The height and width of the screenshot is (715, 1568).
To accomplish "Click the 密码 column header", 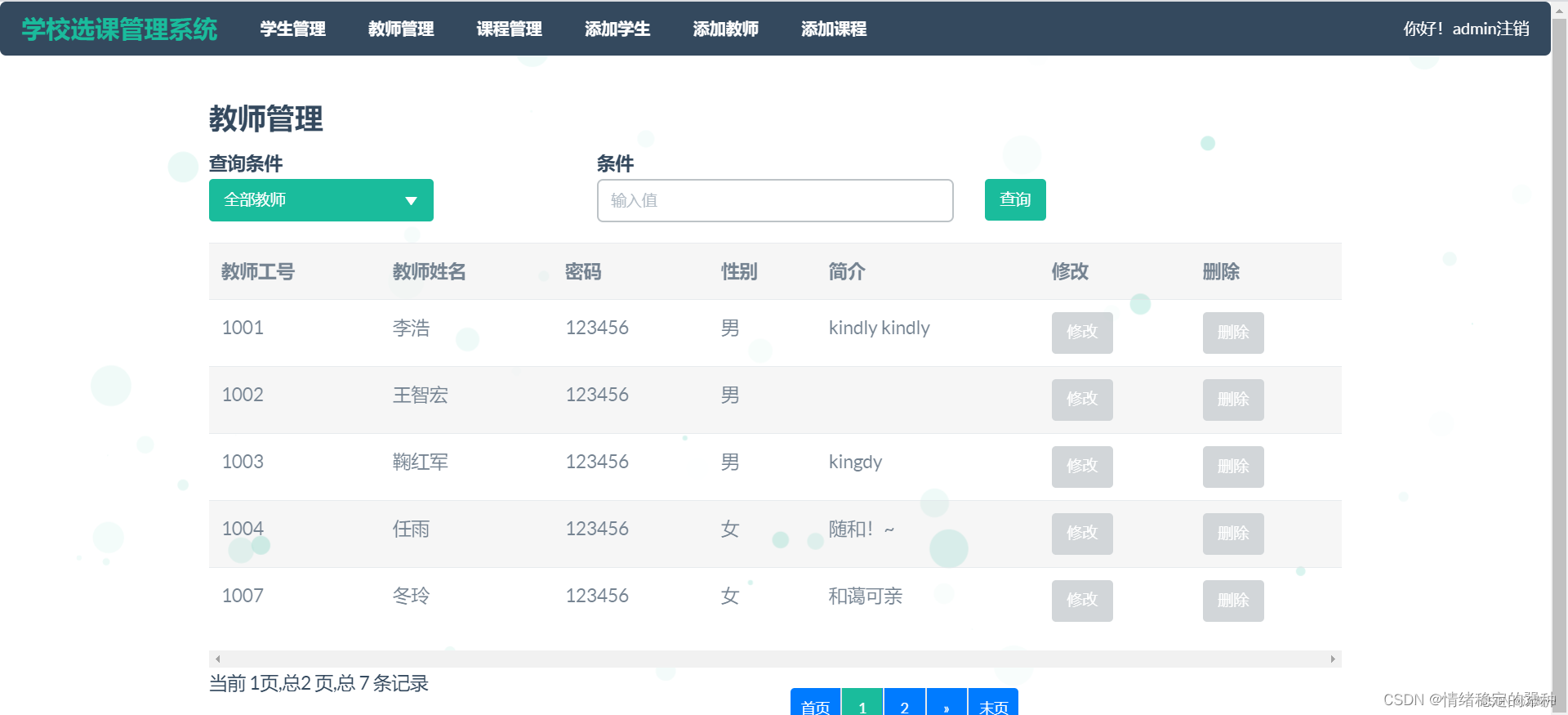I will [583, 271].
